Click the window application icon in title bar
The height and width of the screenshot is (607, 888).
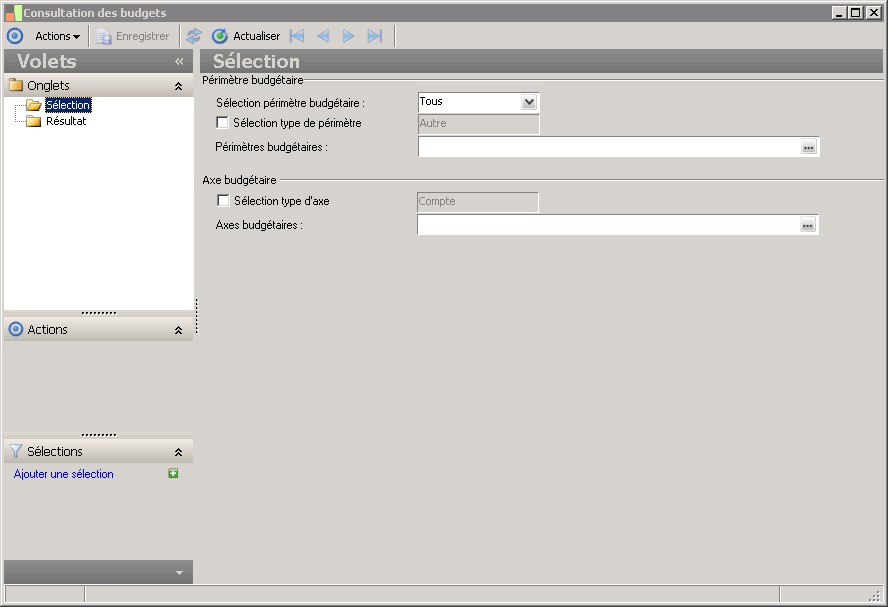pyautogui.click(x=14, y=12)
